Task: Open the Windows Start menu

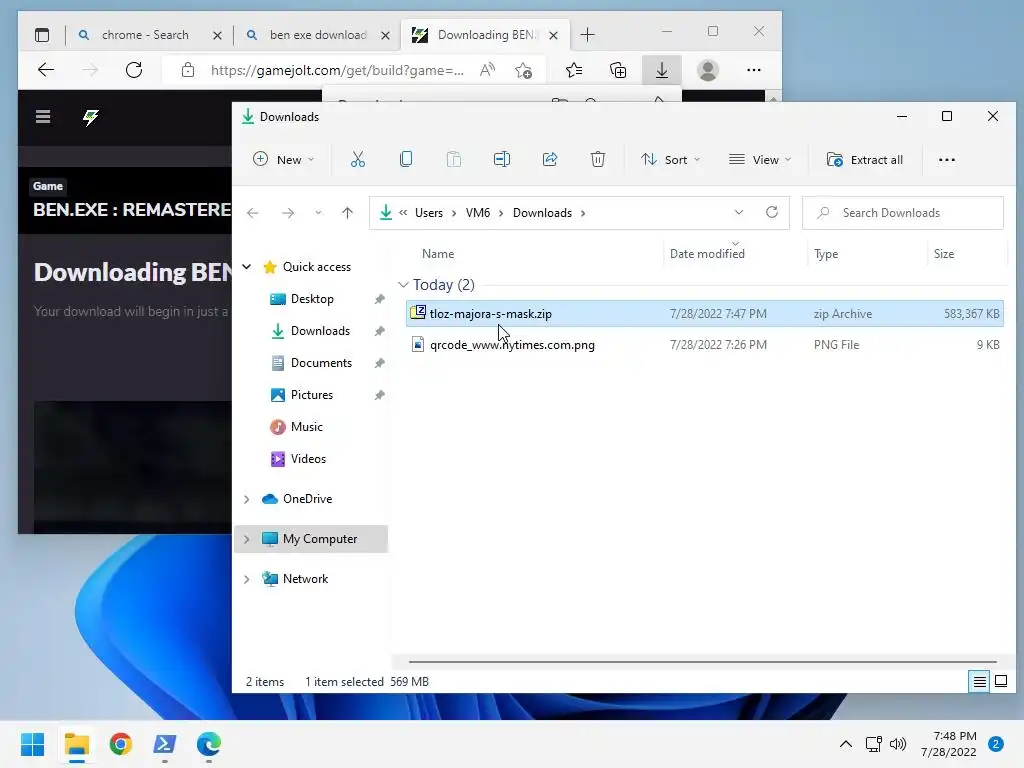Action: [32, 744]
